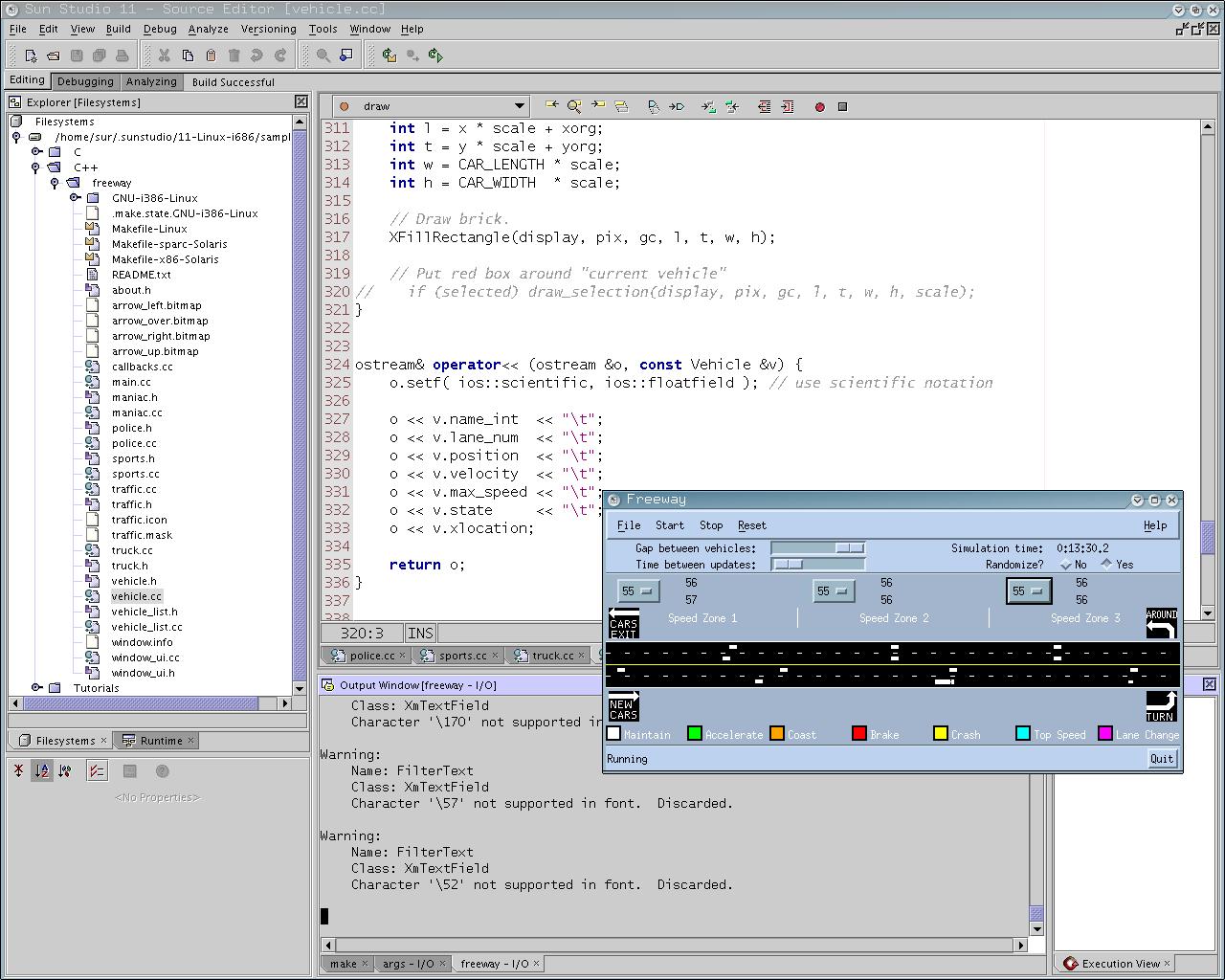Screen dimensions: 1225x980
Task: Click the Time between updates slider
Action: click(x=818, y=565)
